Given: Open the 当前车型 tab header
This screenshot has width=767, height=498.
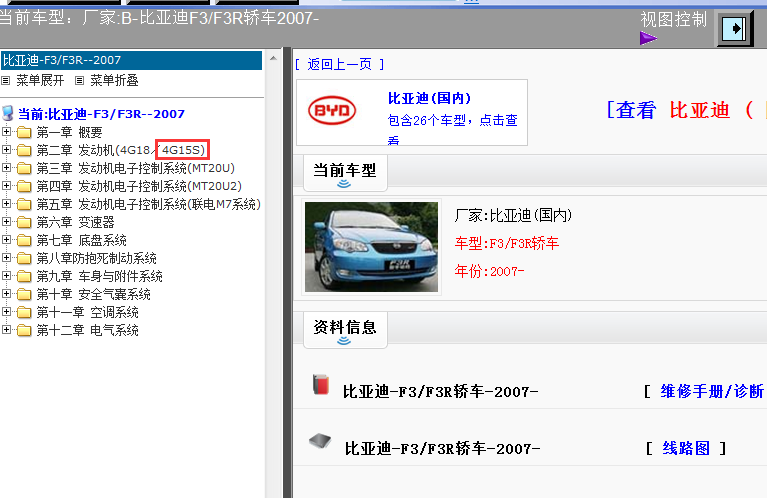Looking at the screenshot, I should point(345,173).
